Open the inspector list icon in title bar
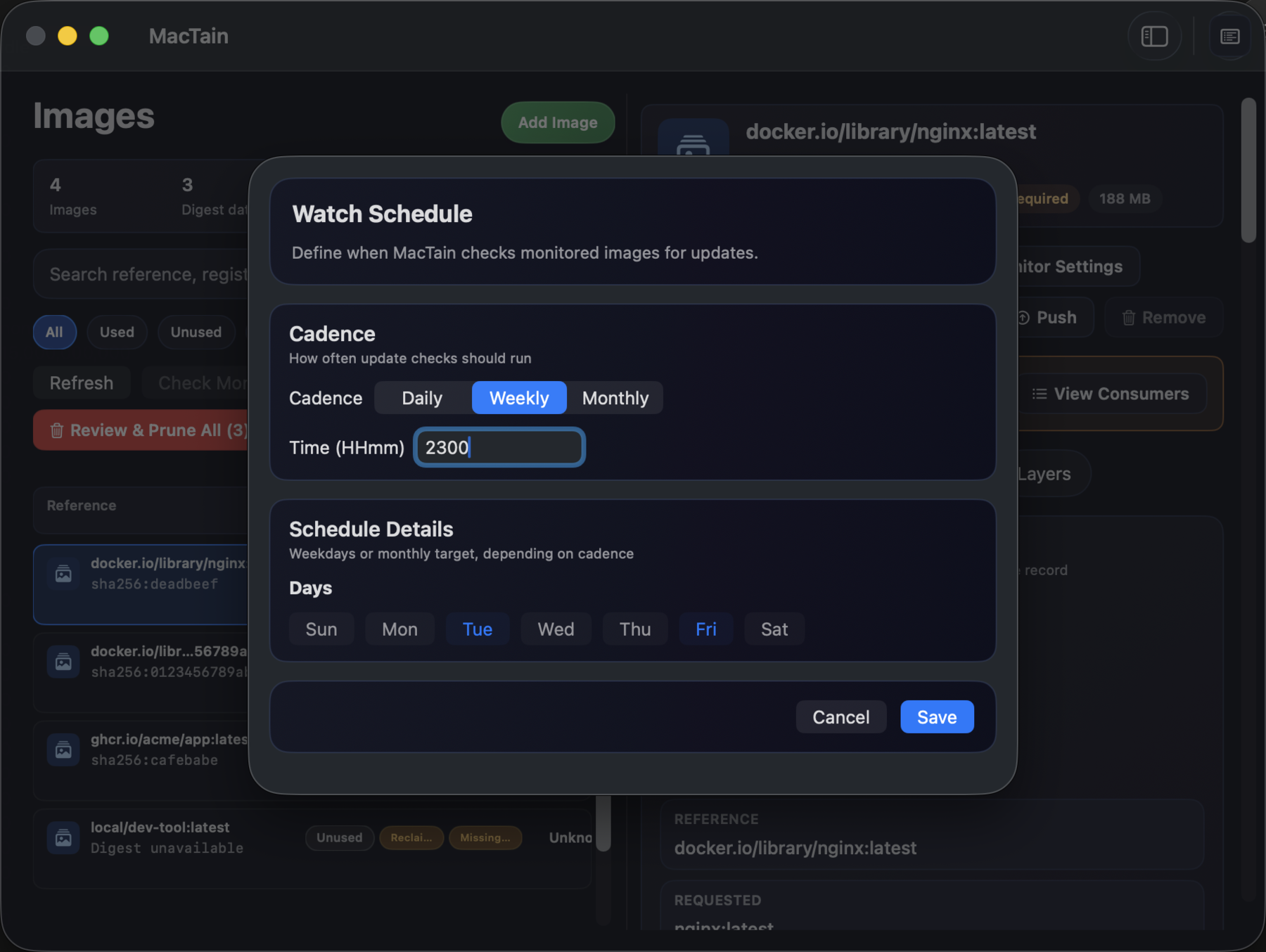This screenshot has height=952, width=1266. coord(1229,36)
